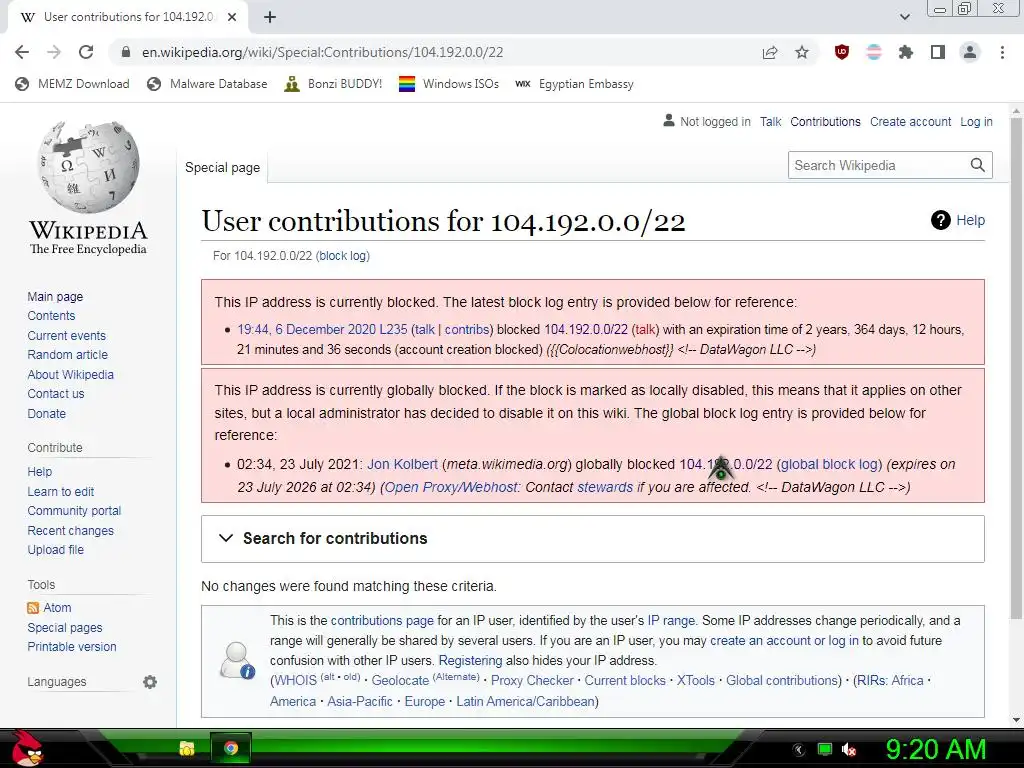1024x768 pixels.
Task: Open the Talk link in the top bar
Action: 771,121
